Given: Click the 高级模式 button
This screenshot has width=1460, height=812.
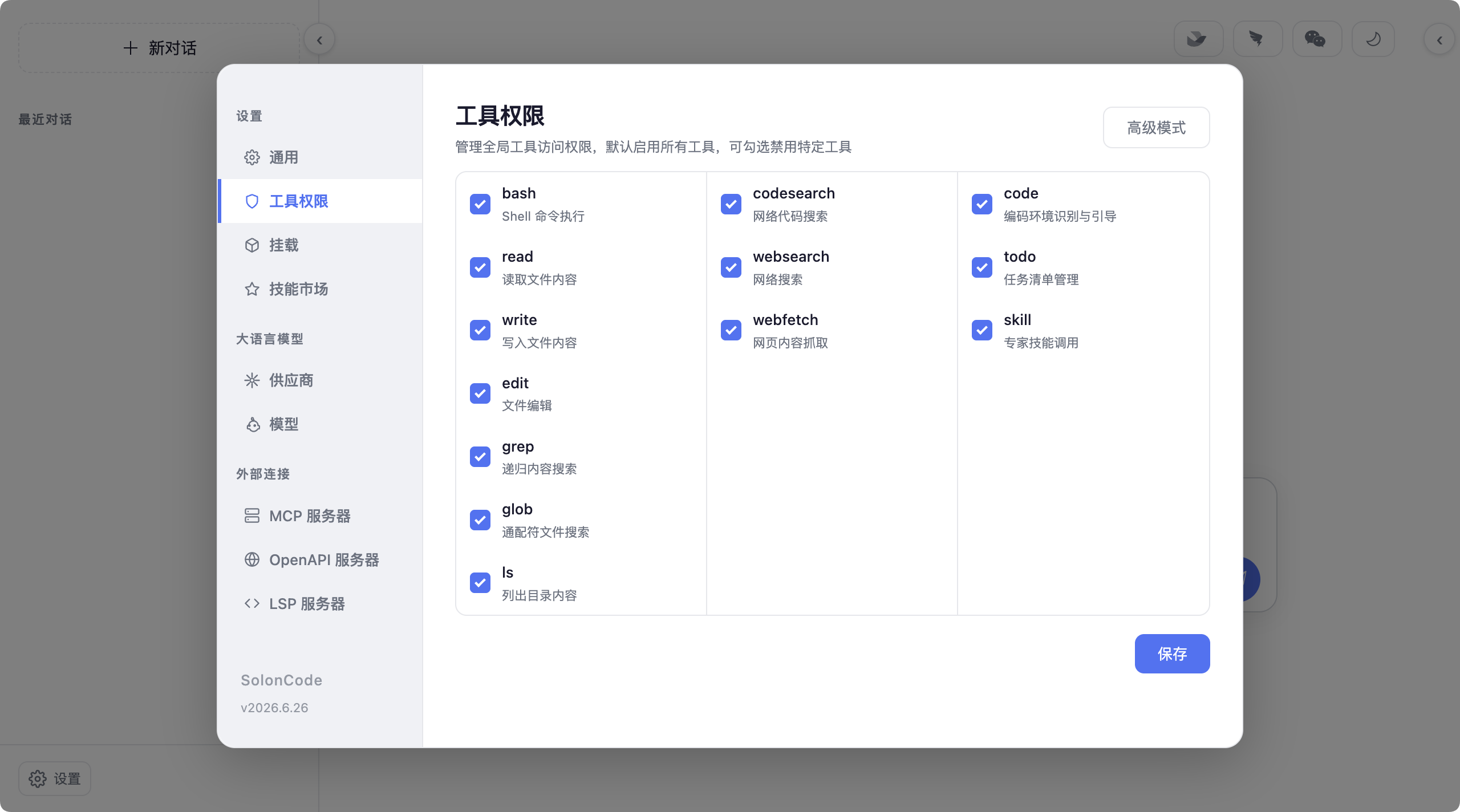Looking at the screenshot, I should point(1156,128).
